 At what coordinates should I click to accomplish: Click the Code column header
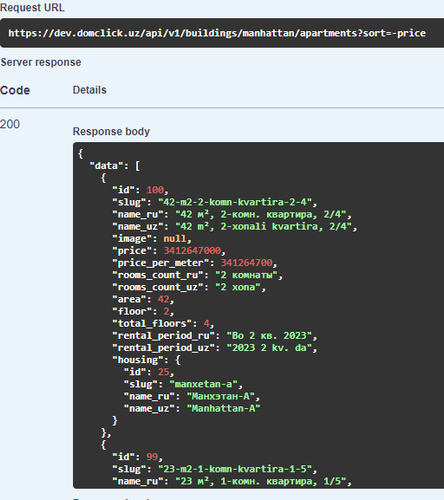point(15,90)
